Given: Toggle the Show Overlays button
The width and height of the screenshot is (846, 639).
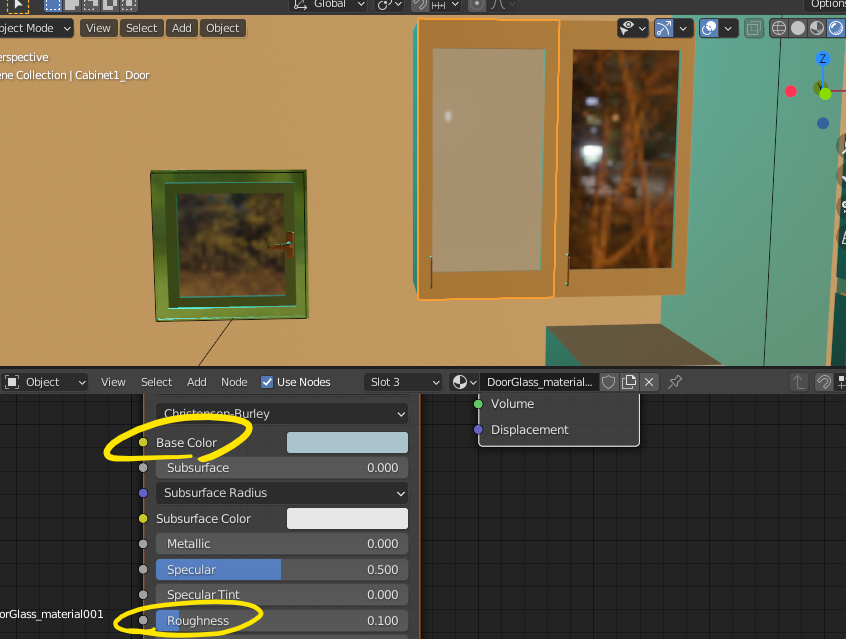Looking at the screenshot, I should [x=709, y=28].
